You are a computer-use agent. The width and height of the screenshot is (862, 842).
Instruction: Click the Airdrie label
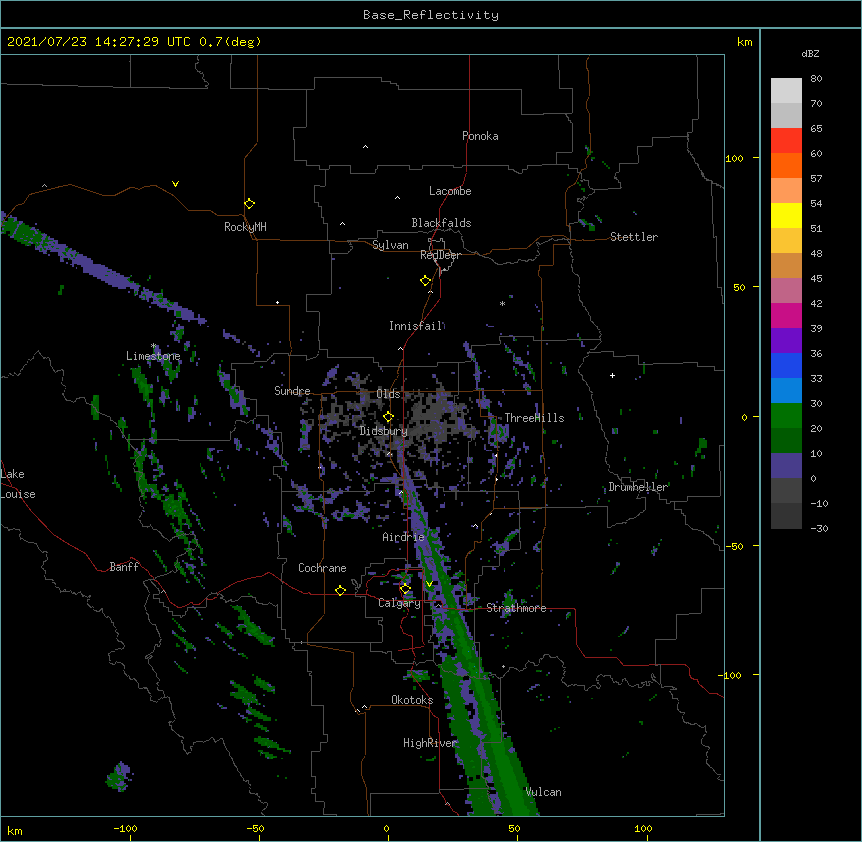click(404, 537)
